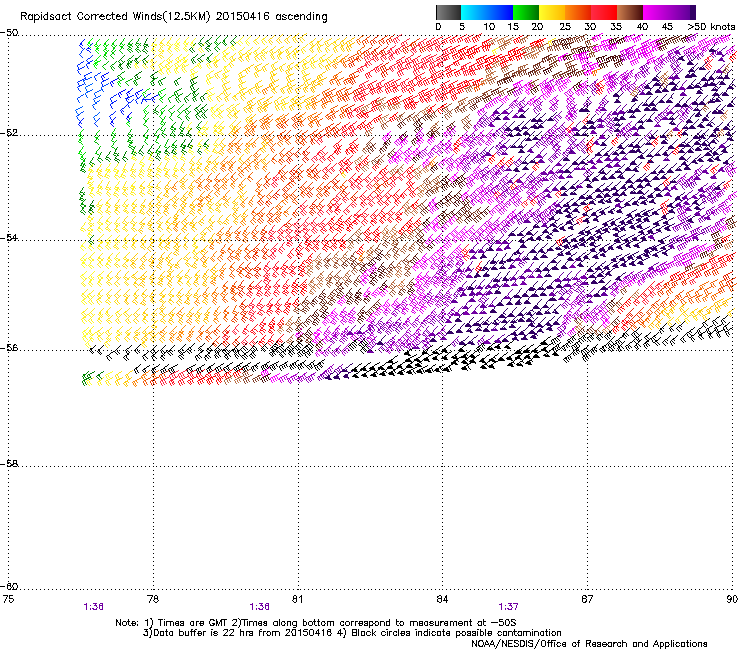Click longitude axis label '81'

[x=297, y=599]
